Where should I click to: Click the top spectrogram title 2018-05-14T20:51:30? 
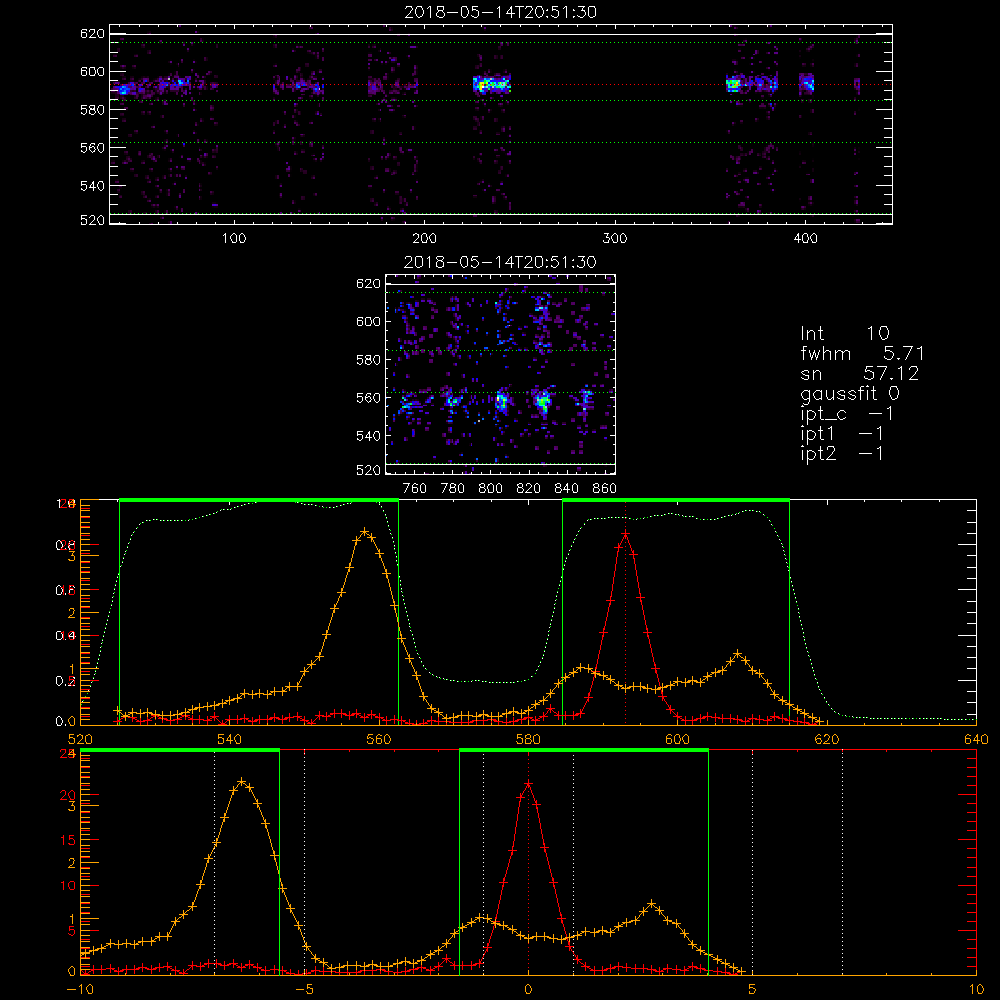500,11
